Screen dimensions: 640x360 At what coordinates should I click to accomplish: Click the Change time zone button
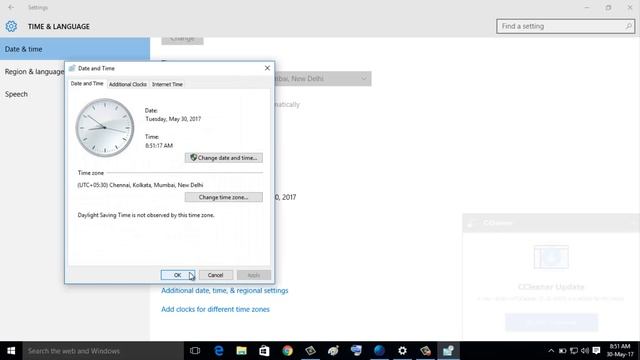[x=224, y=197]
